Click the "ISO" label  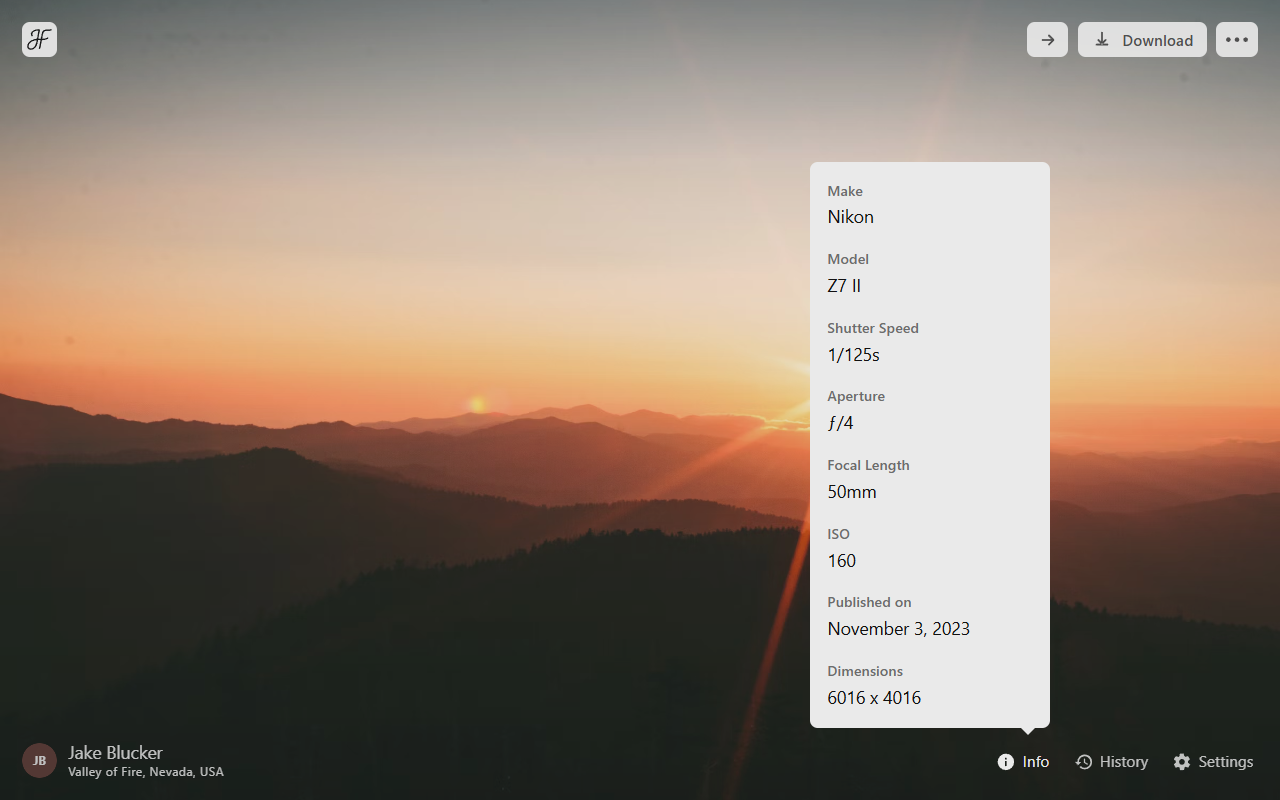[838, 534]
